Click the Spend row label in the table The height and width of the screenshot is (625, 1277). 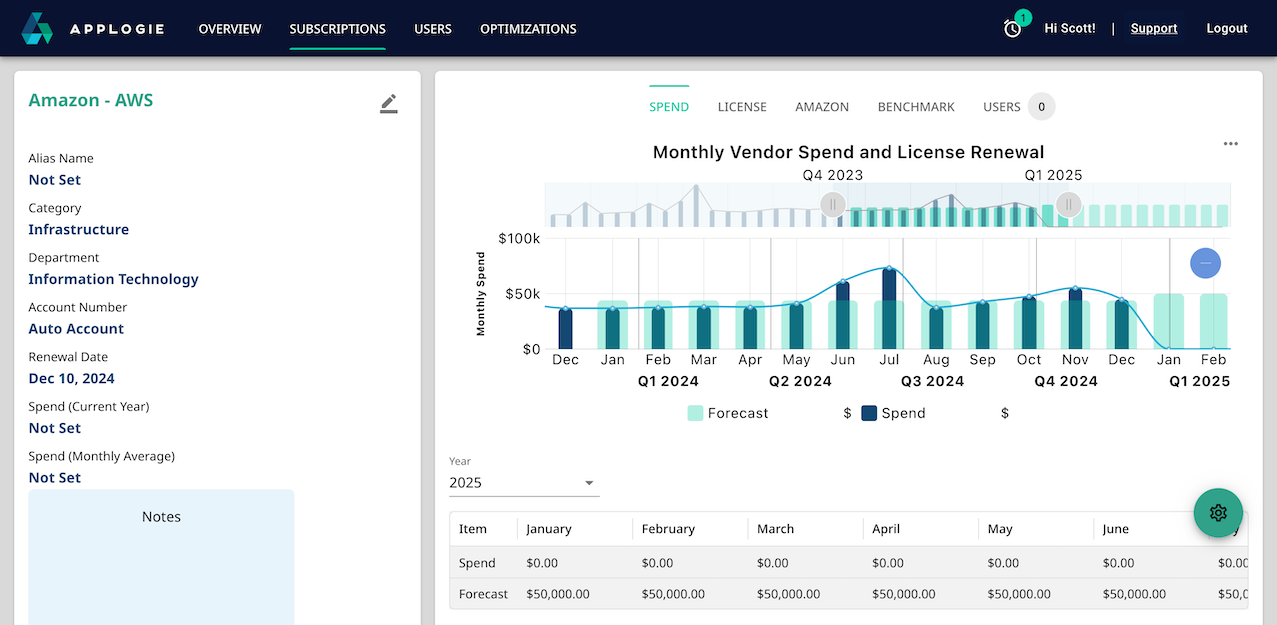click(477, 563)
